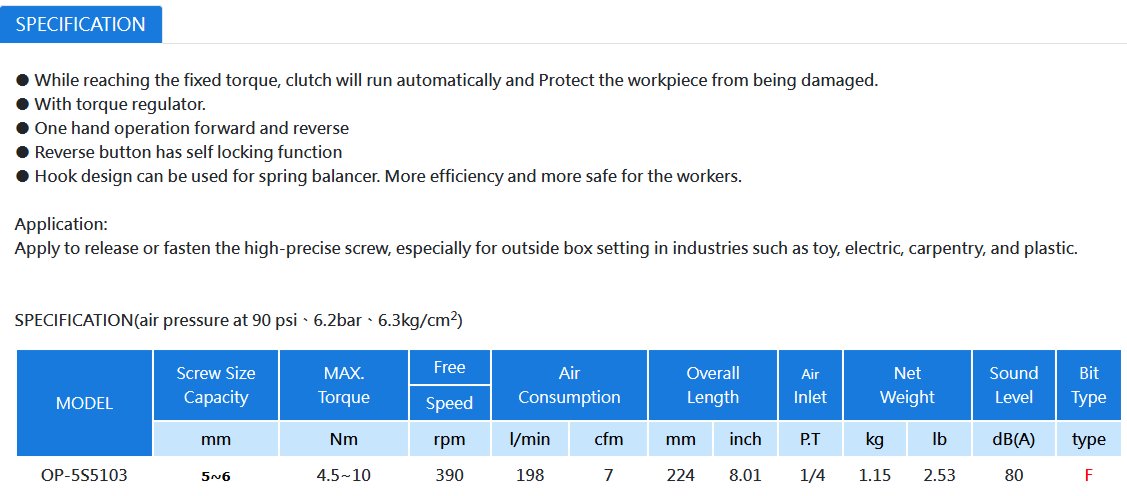Screen dimensions: 1127x496
Task: Click the P.T unit cell
Action: pos(810,439)
